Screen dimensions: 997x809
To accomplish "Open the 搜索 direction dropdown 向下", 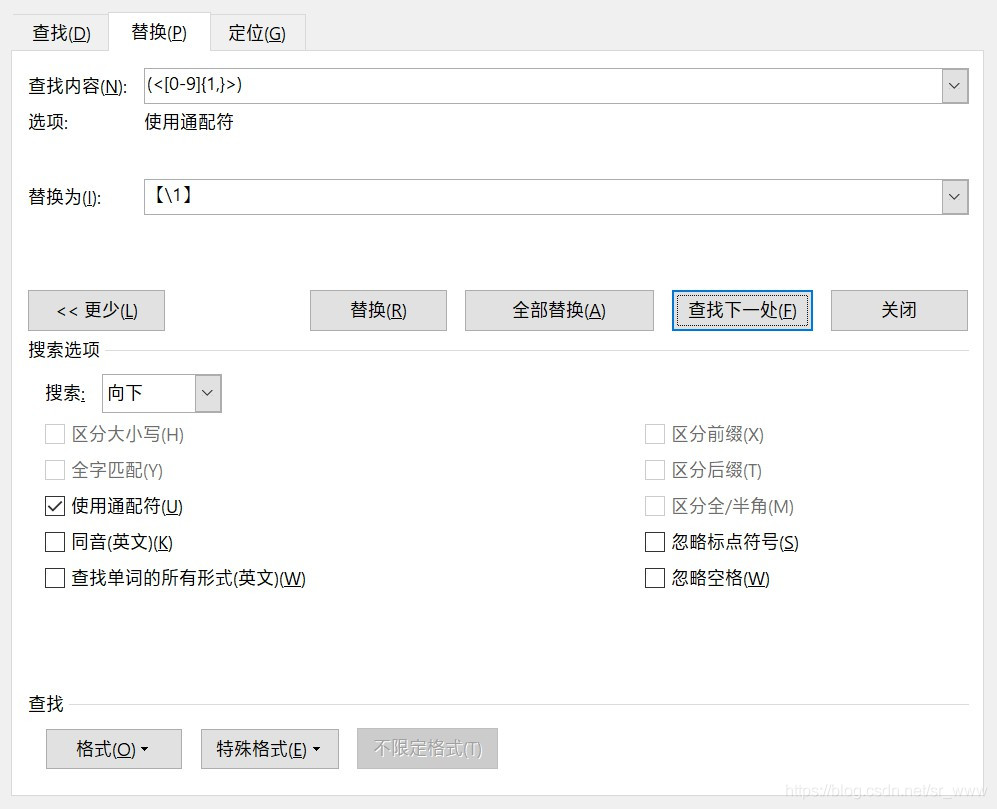I will [207, 393].
